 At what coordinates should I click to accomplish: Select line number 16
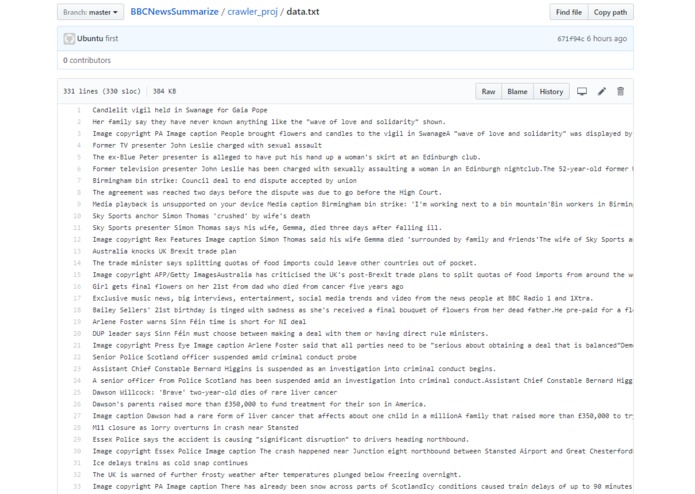coord(77,286)
